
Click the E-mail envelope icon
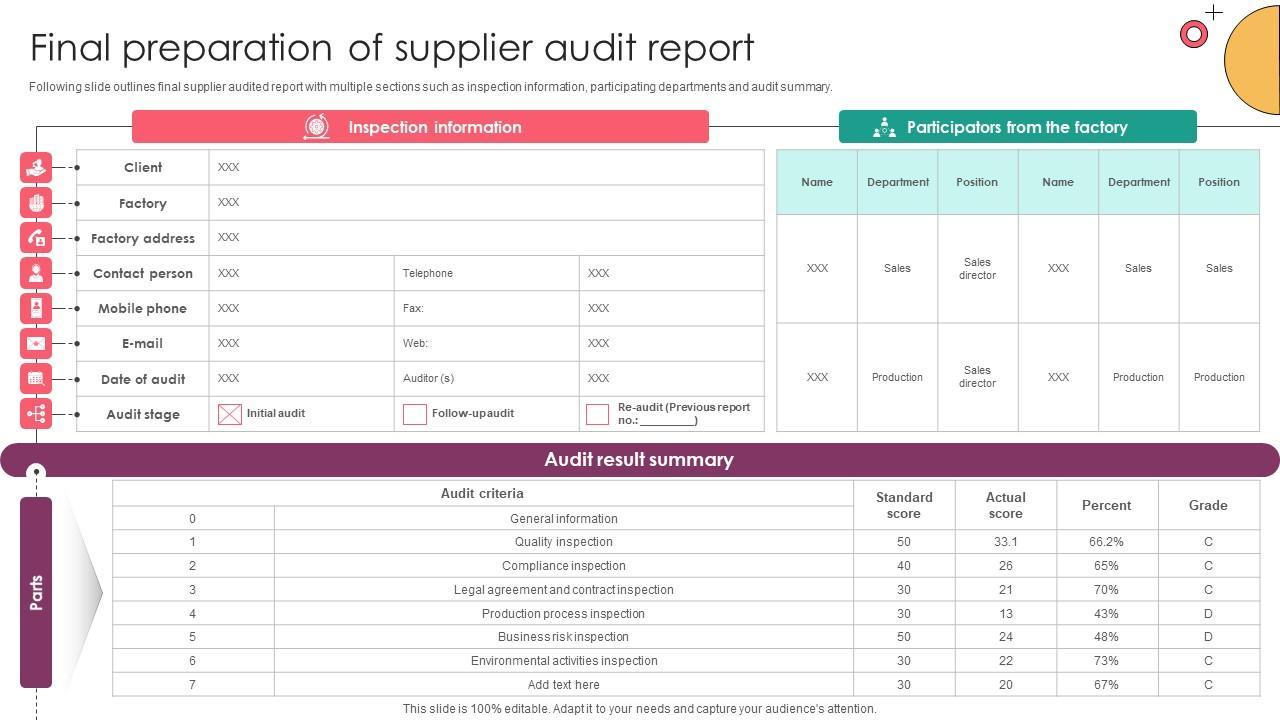pyautogui.click(x=36, y=343)
